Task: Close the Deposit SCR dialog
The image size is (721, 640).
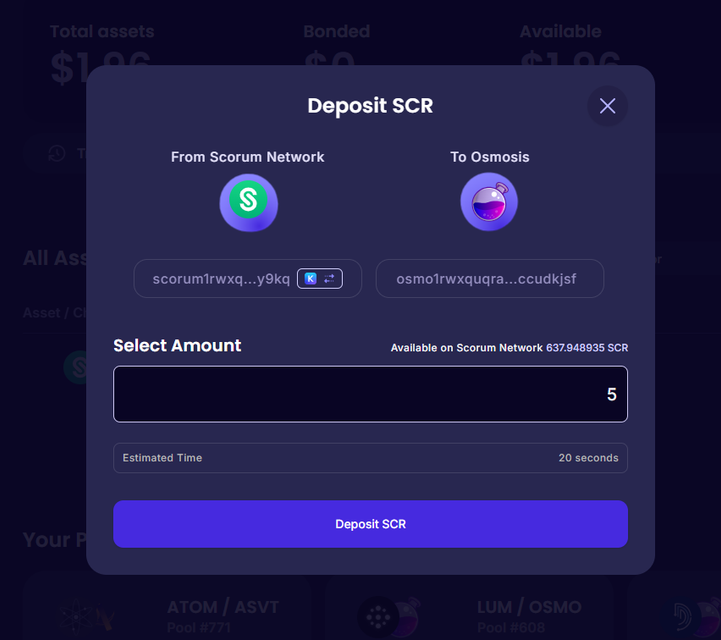Action: tap(607, 106)
